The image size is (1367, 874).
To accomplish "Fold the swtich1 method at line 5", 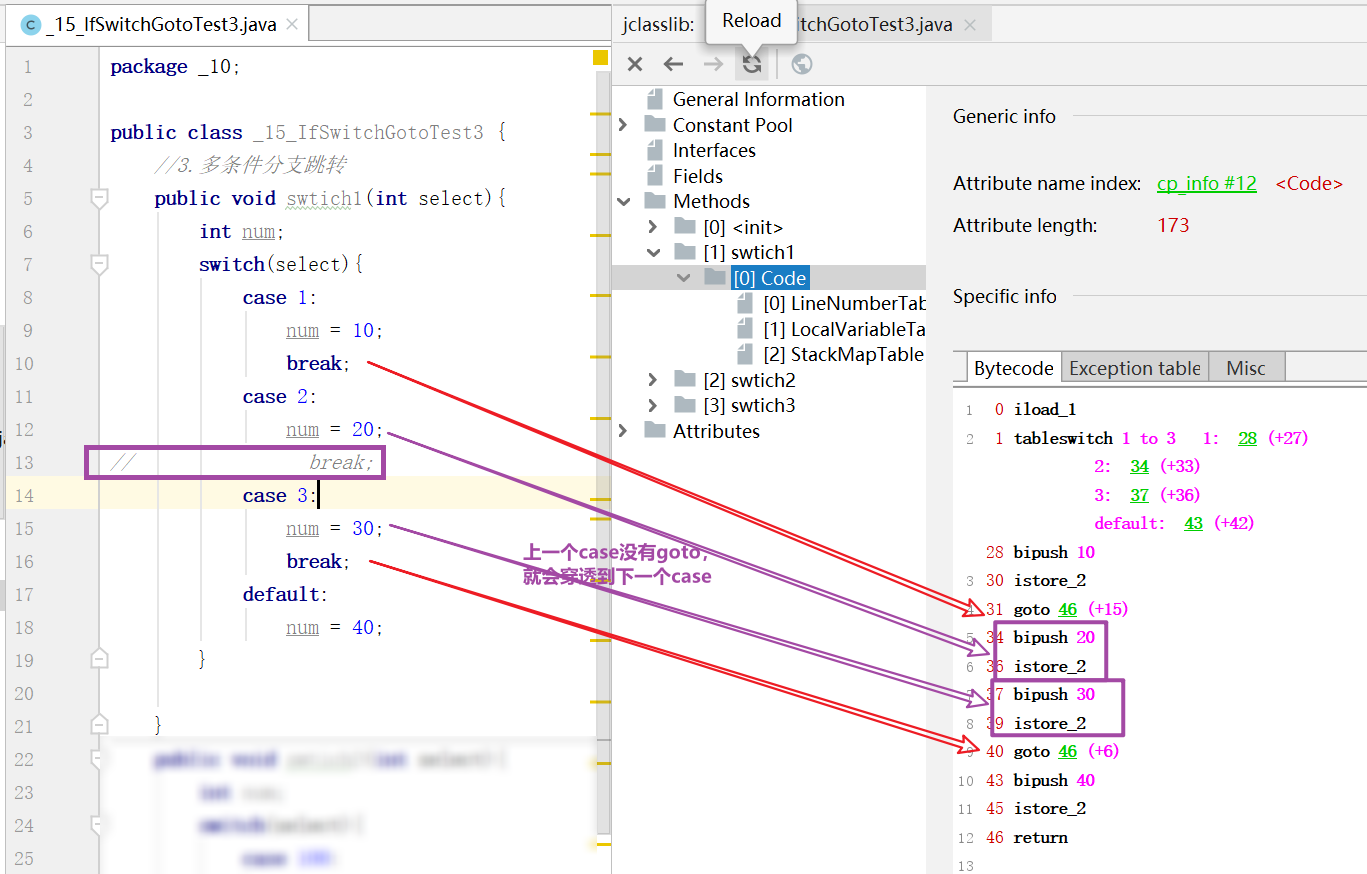I will tap(98, 198).
